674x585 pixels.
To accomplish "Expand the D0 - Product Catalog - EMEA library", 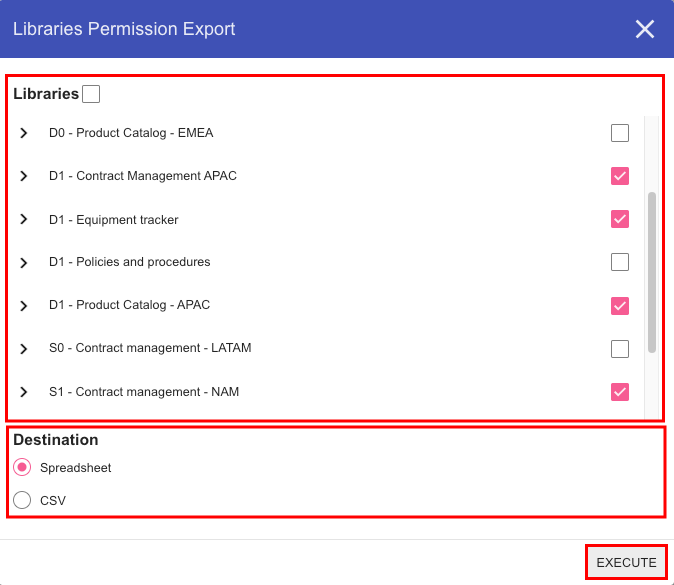I will [x=24, y=133].
